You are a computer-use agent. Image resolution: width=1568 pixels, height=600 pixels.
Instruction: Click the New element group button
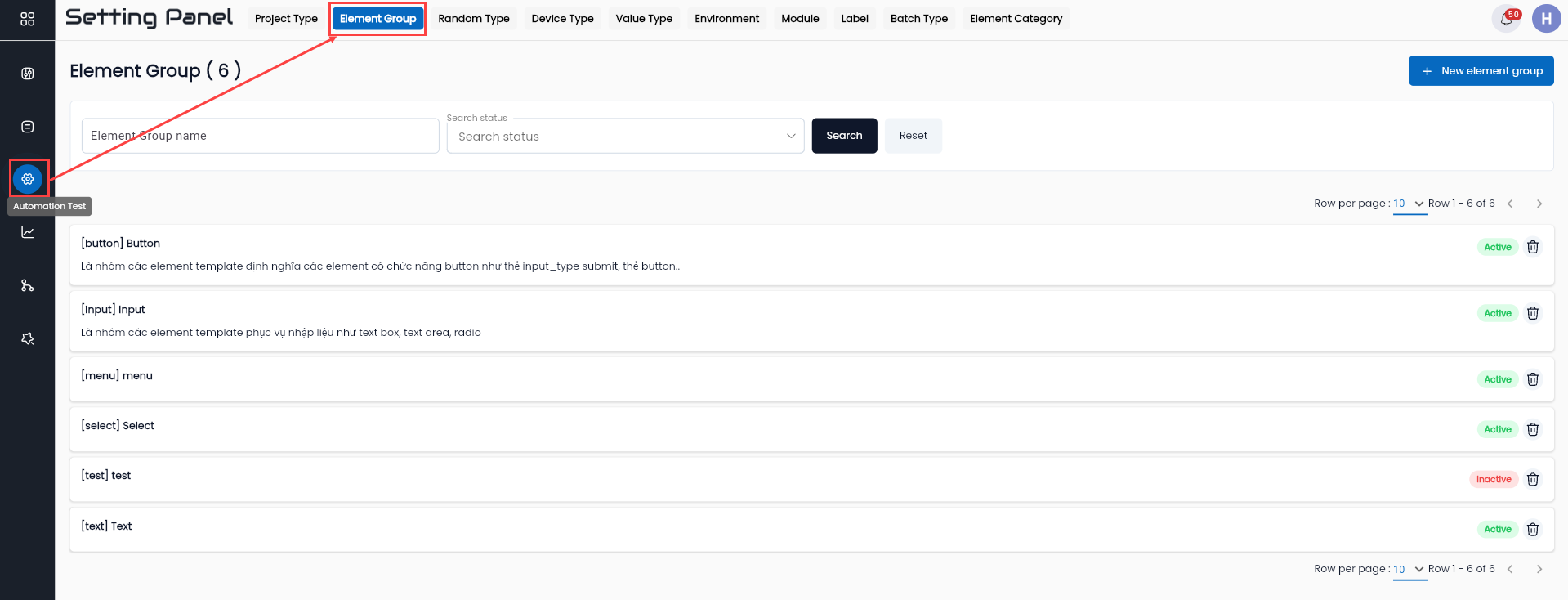click(1481, 71)
